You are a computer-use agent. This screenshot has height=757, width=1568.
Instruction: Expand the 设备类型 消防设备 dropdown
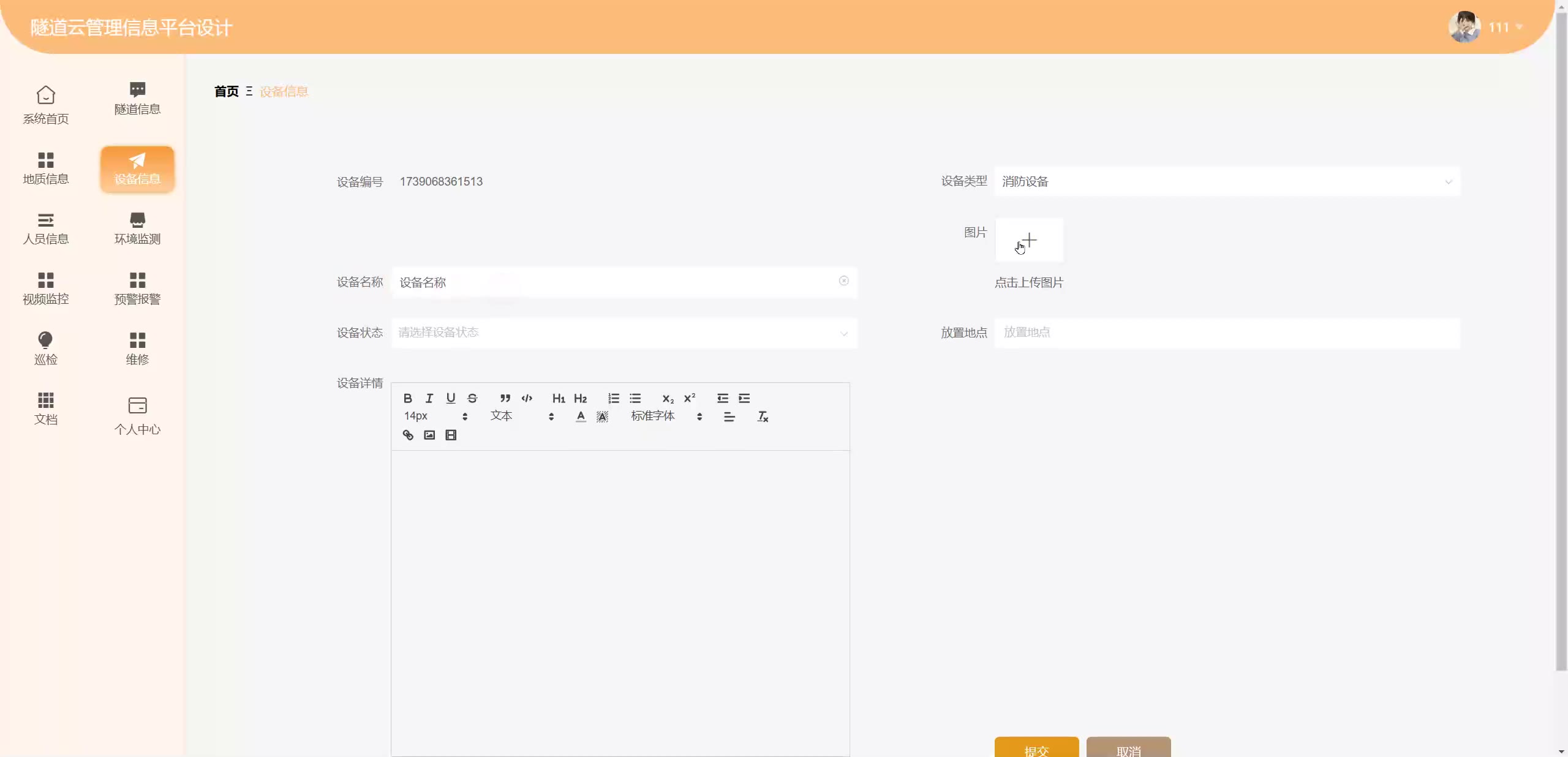click(x=1227, y=181)
